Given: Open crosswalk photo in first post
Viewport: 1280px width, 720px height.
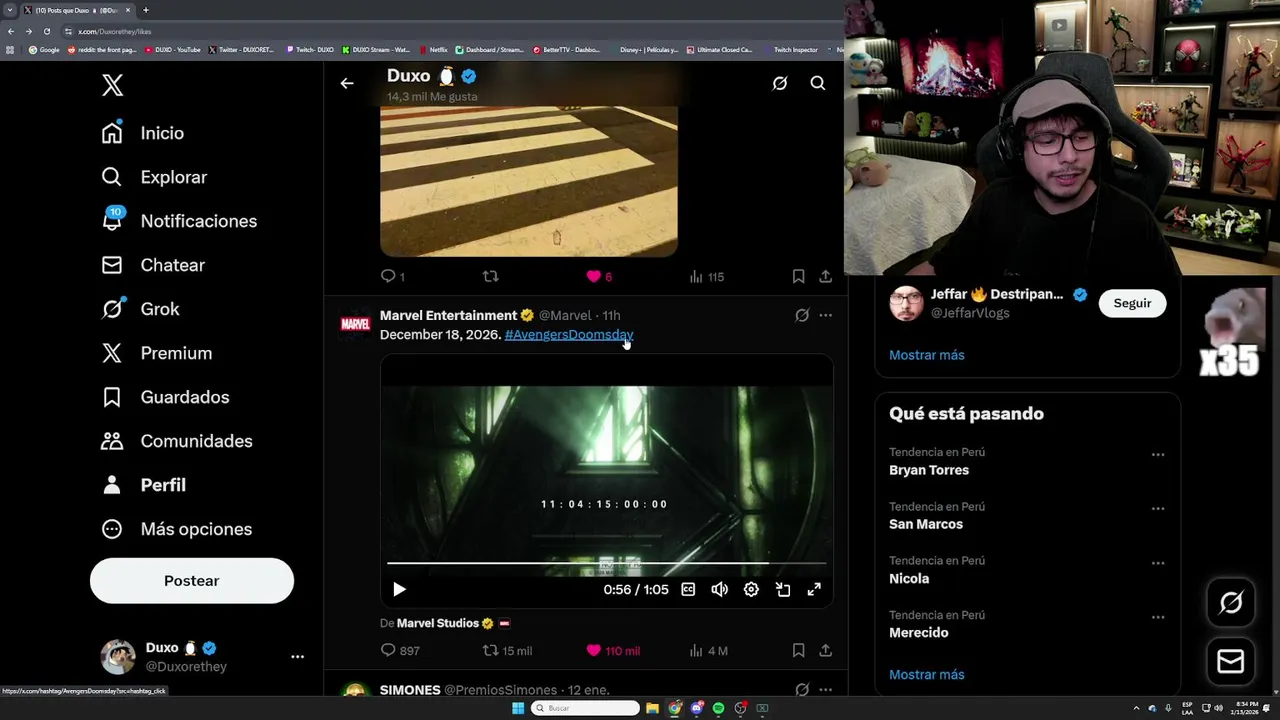Looking at the screenshot, I should (x=529, y=181).
